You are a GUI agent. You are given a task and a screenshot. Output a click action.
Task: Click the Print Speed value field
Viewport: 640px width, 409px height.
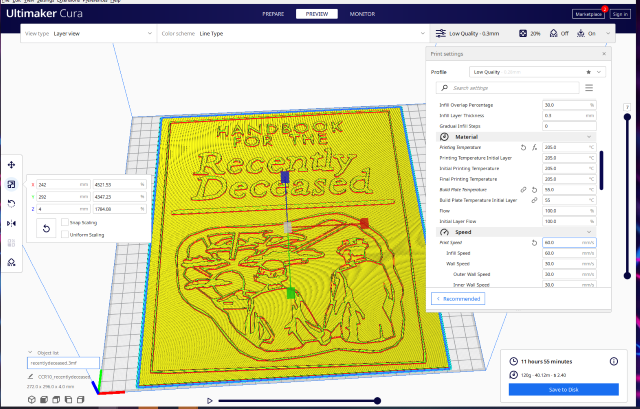[x=569, y=242]
